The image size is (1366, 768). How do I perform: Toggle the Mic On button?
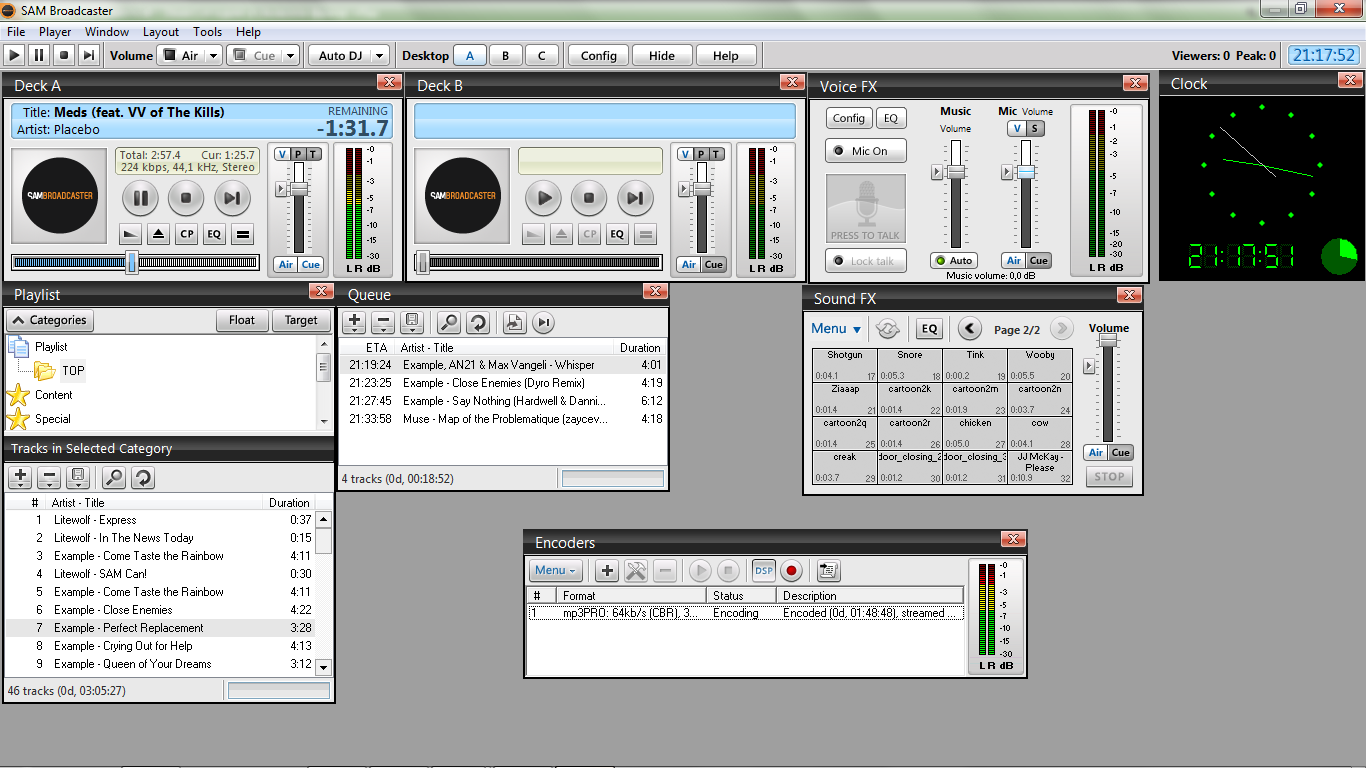point(866,151)
